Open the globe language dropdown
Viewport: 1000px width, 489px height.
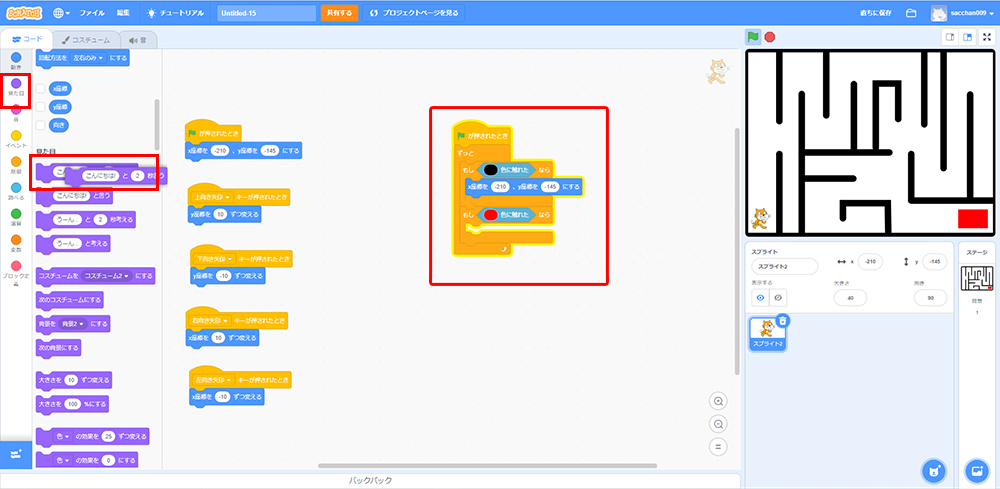tap(62, 13)
